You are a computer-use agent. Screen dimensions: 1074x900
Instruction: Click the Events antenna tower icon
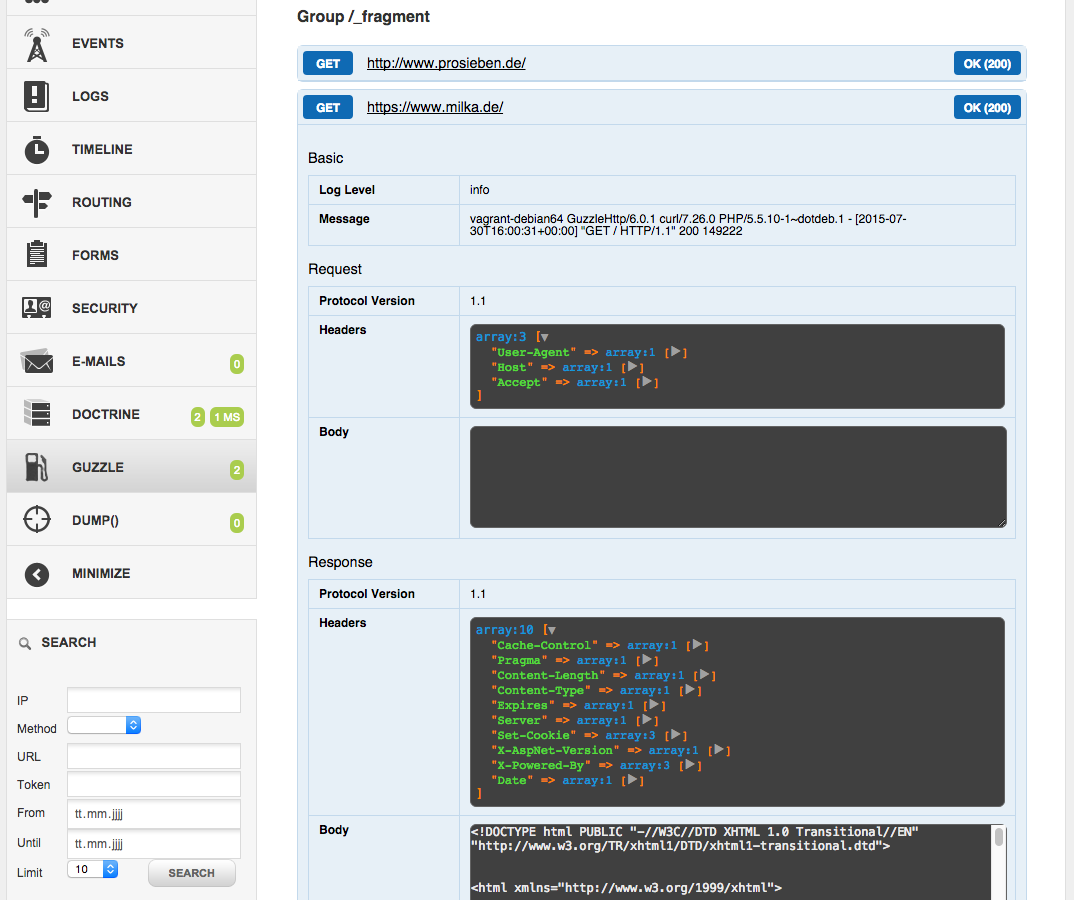[37, 44]
